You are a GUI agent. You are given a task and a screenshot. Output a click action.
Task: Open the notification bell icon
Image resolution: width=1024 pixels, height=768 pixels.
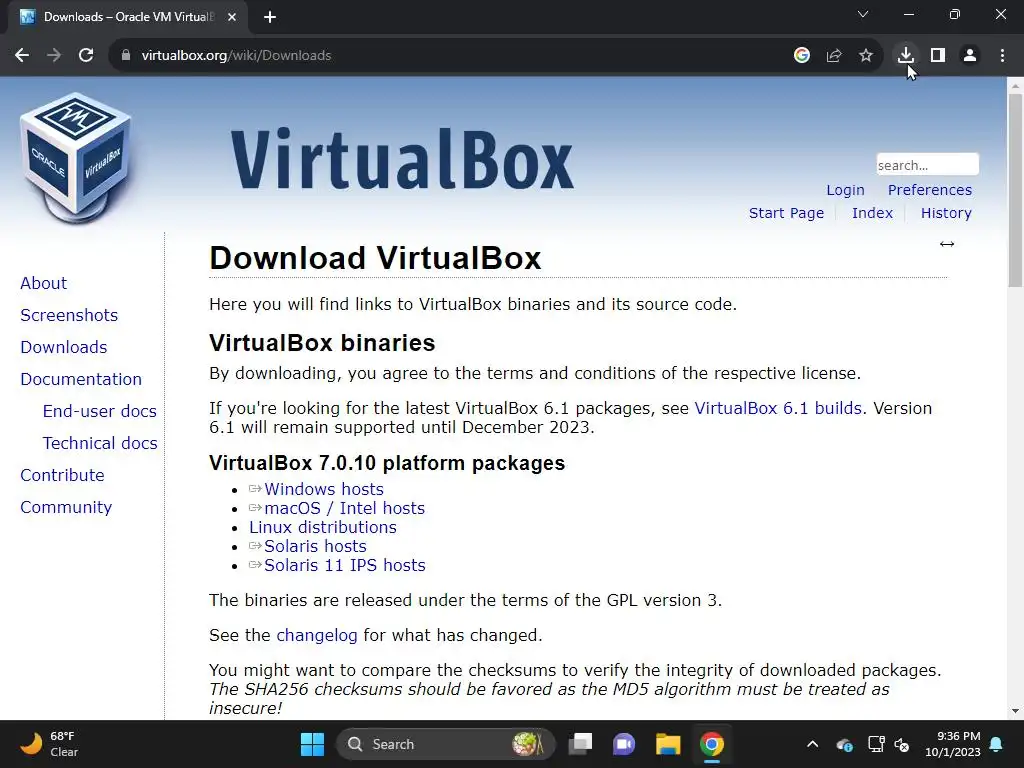(x=996, y=744)
